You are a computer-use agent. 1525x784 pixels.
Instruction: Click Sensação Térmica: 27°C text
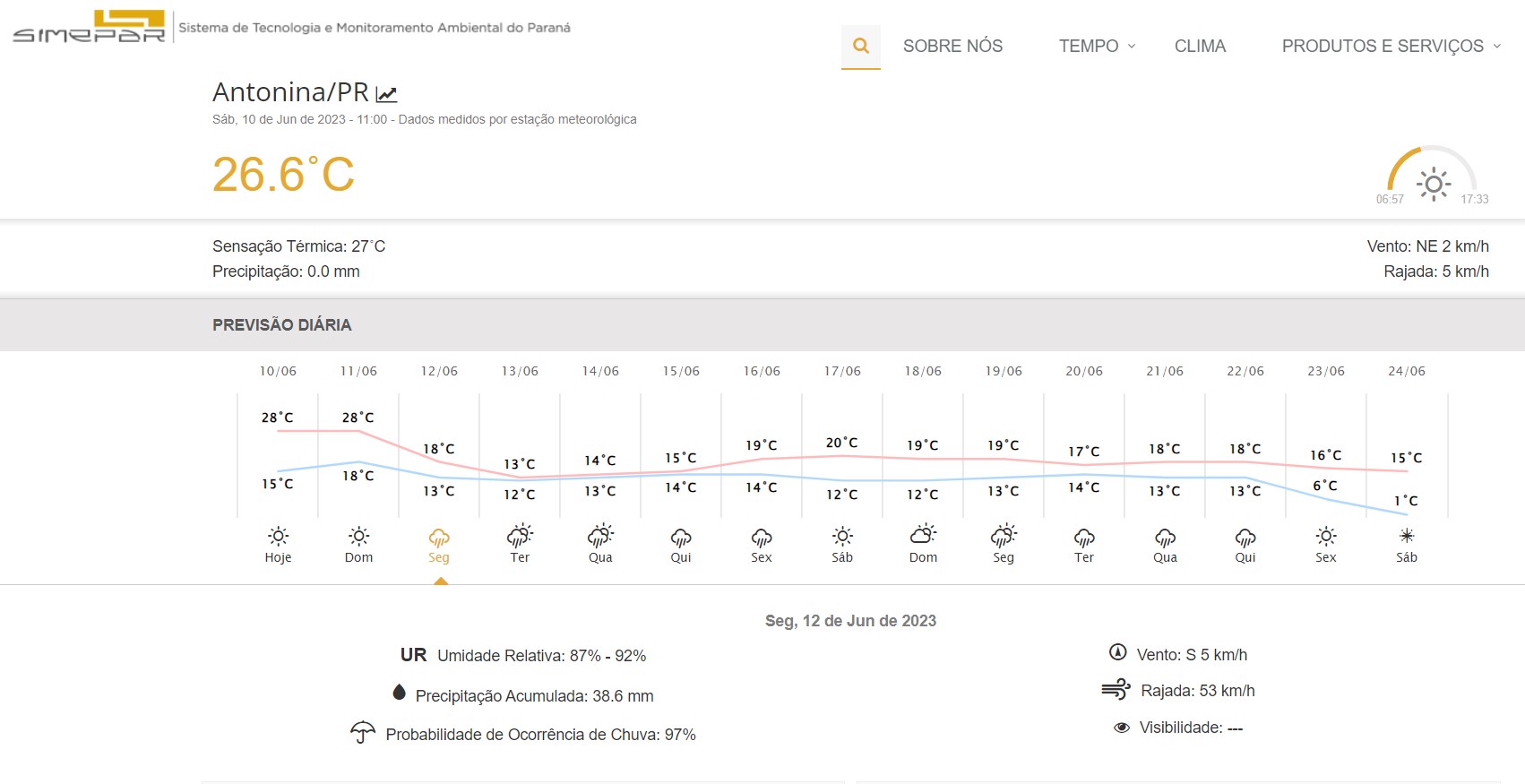[298, 246]
